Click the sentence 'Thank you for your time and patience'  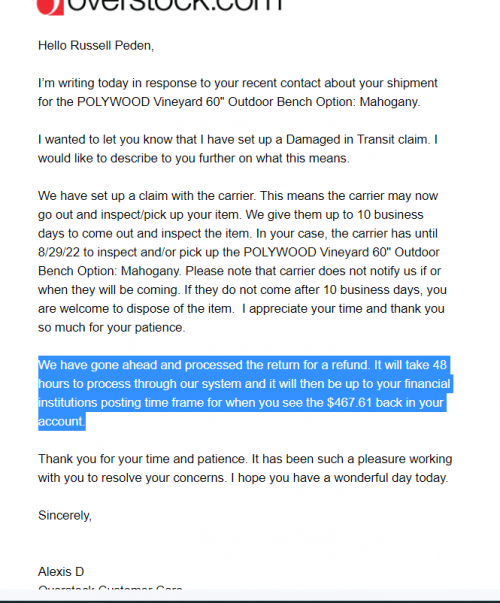(142, 459)
